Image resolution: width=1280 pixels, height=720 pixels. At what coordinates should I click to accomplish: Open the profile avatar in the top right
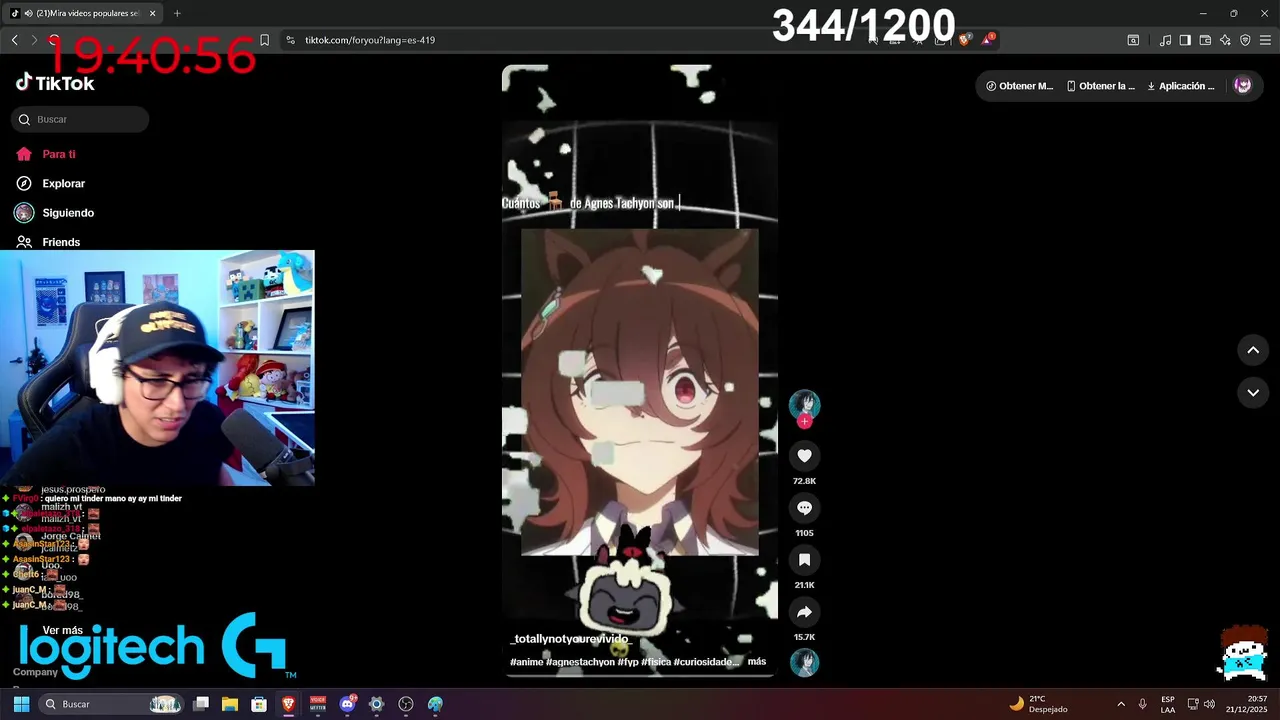coord(1243,85)
